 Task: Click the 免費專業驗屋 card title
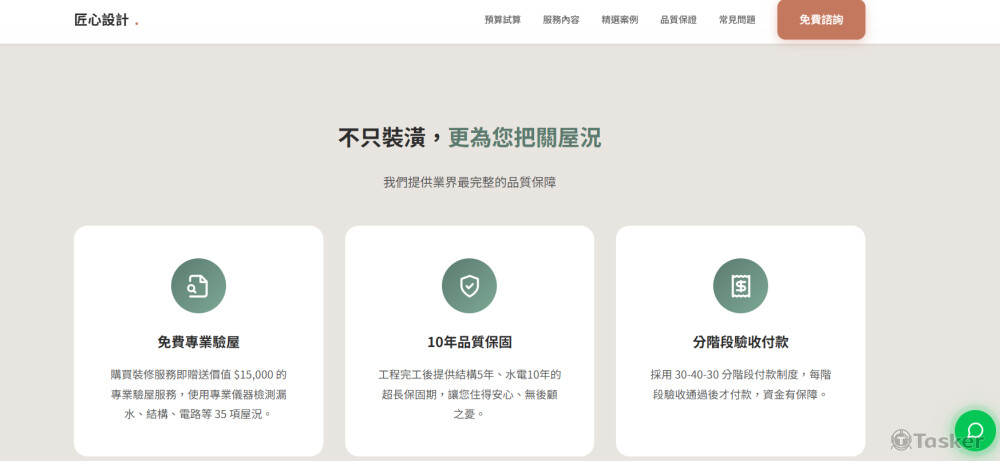(198, 342)
